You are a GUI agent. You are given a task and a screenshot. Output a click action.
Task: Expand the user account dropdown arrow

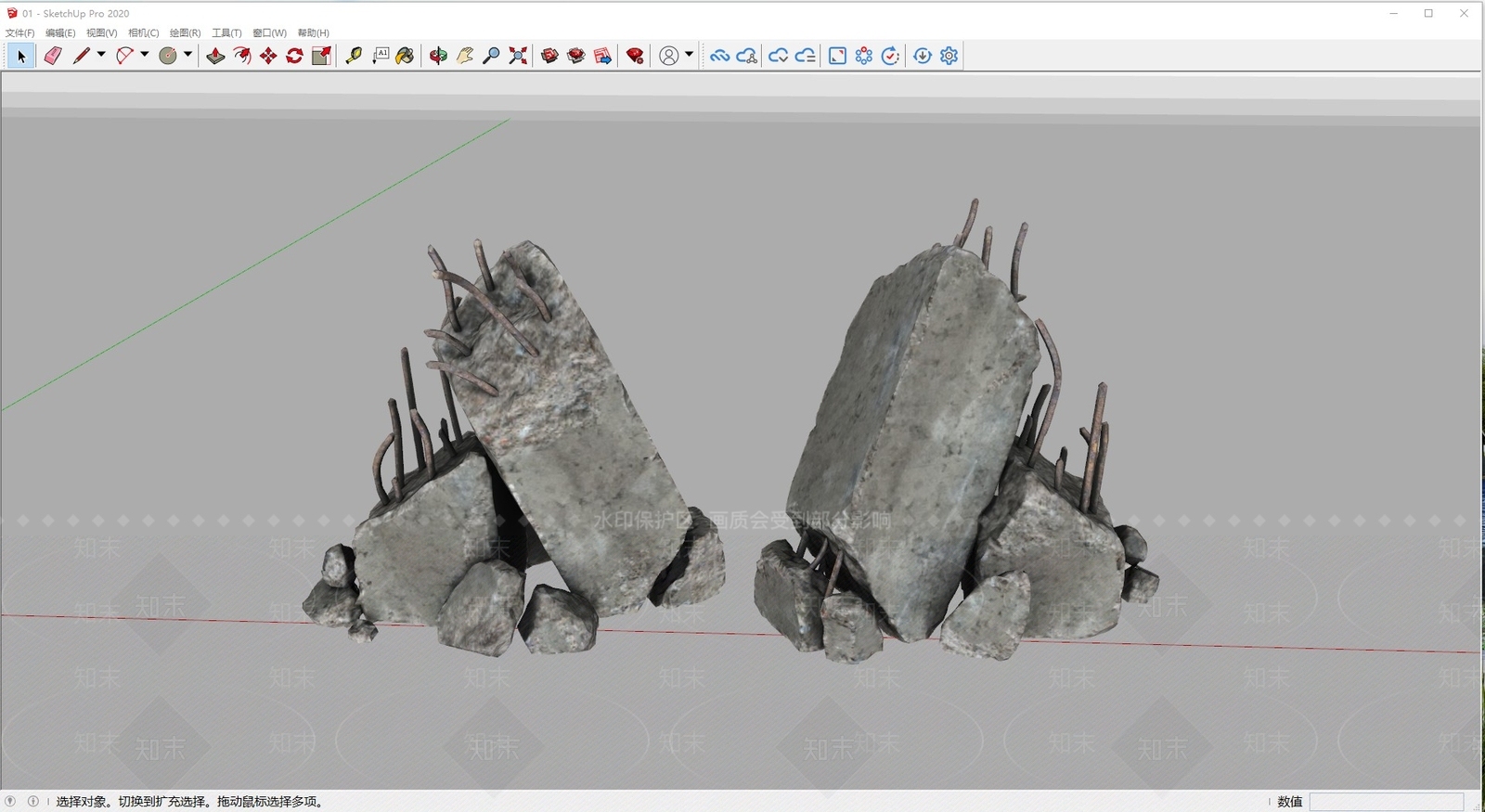coord(689,55)
